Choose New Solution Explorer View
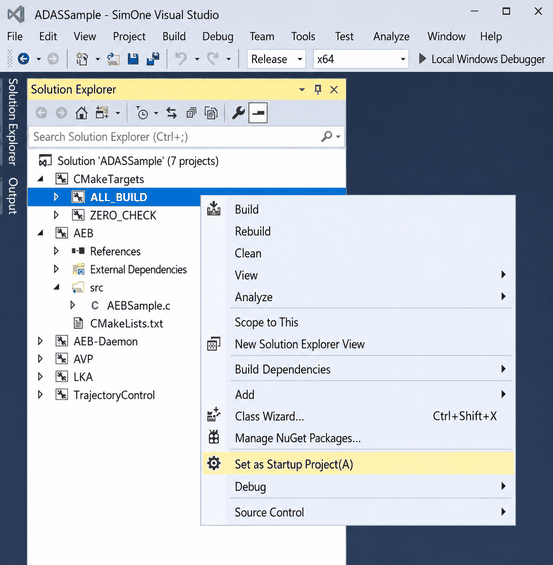 (x=358, y=344)
